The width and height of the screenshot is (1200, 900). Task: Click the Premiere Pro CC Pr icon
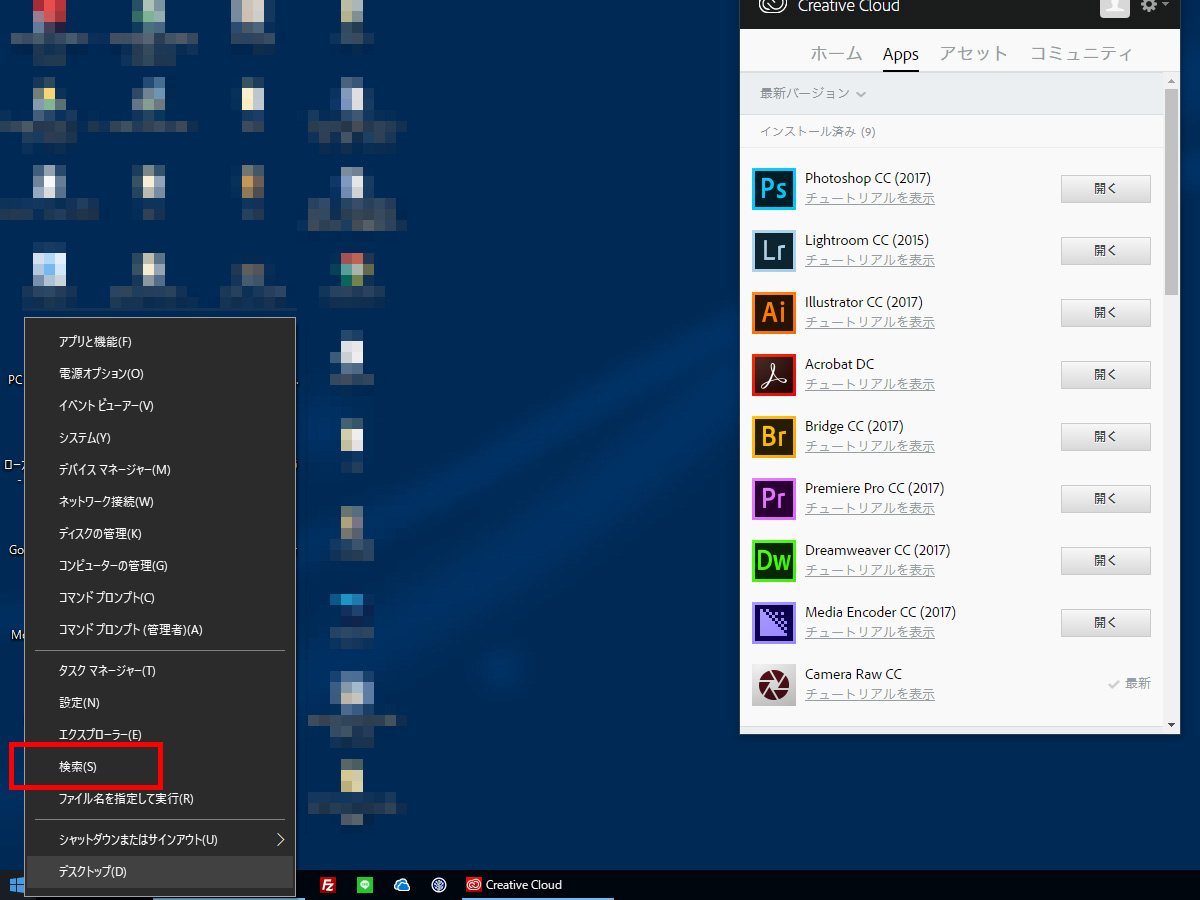(773, 499)
